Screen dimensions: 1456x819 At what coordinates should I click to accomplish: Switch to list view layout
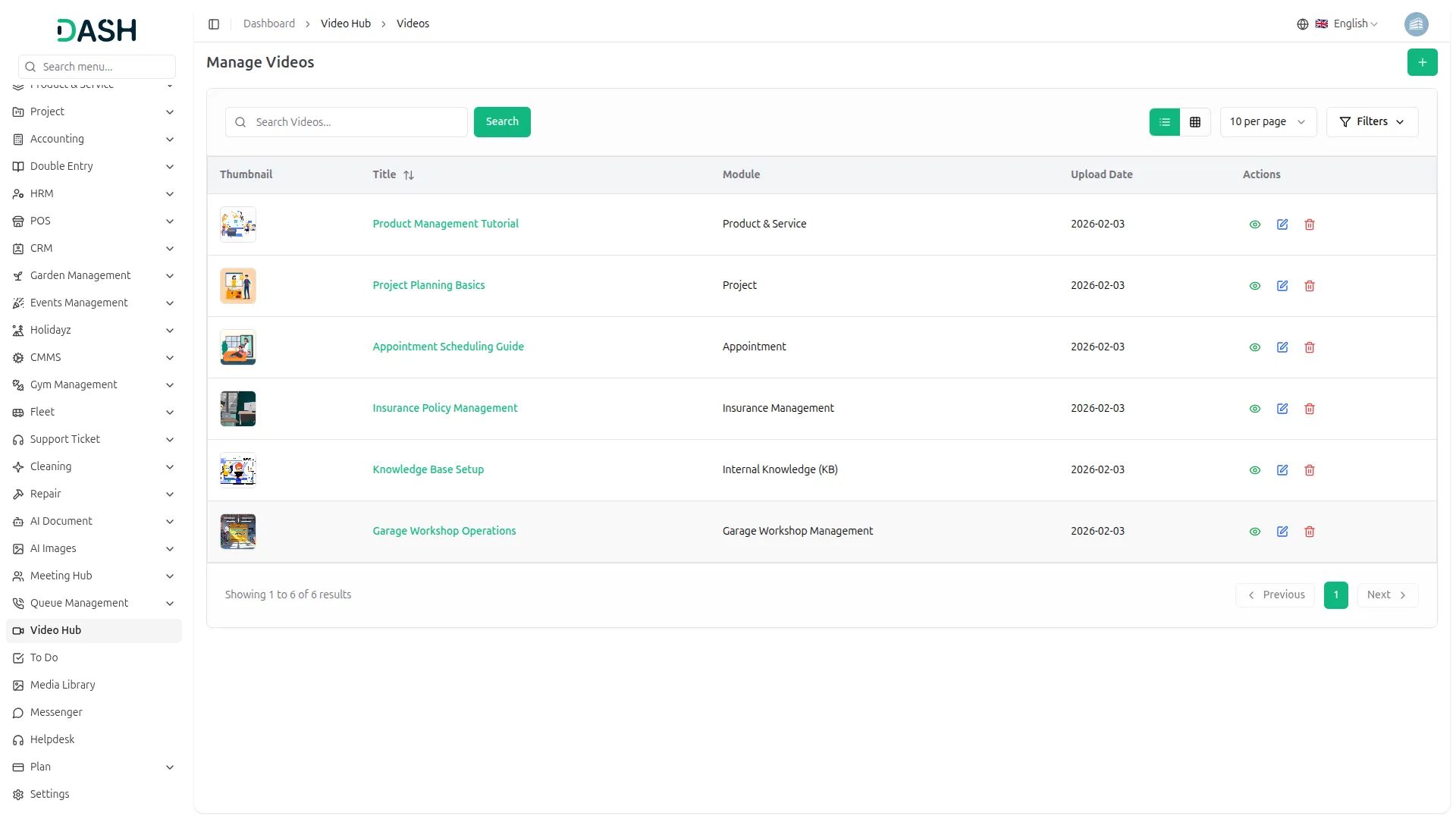(x=1165, y=122)
